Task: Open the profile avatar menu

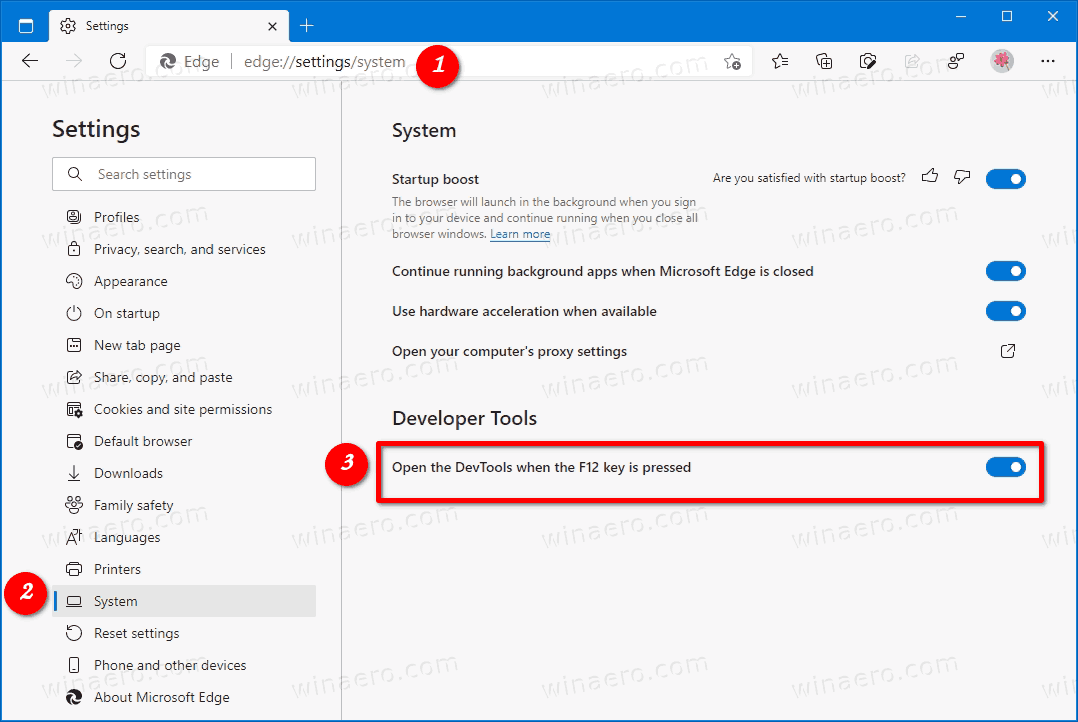Action: 1002,61
